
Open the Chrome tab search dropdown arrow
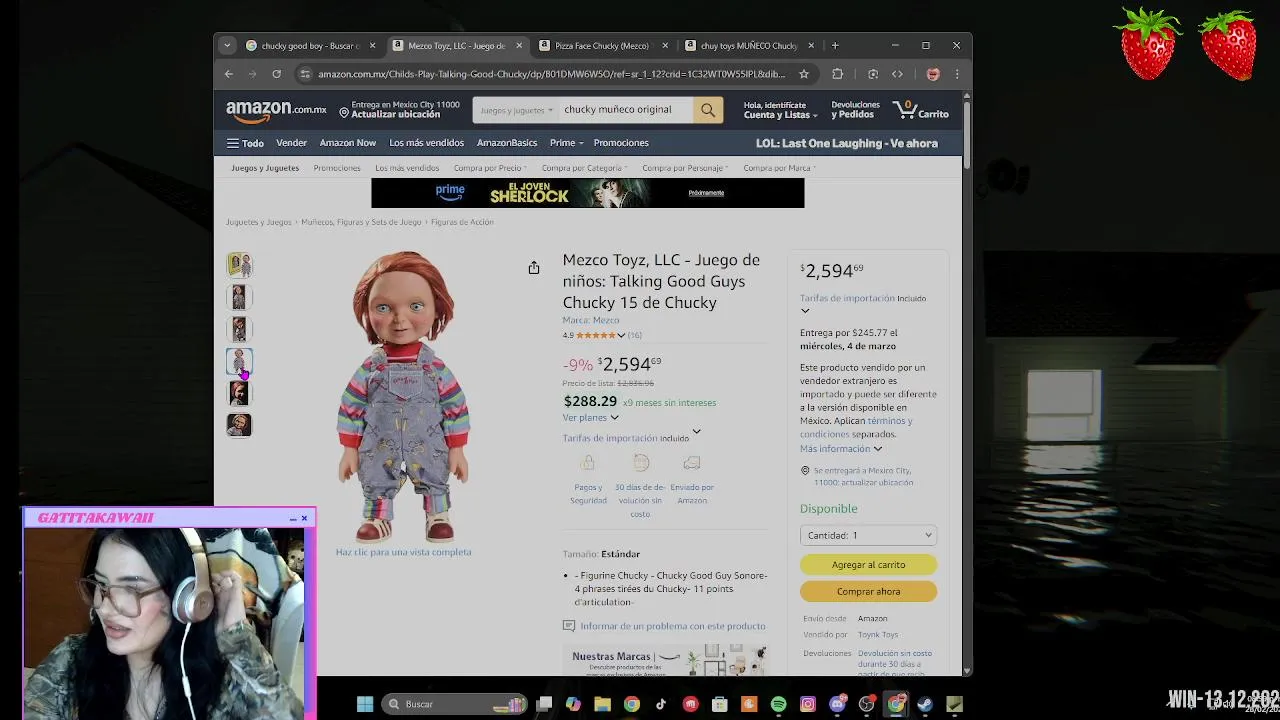[227, 45]
